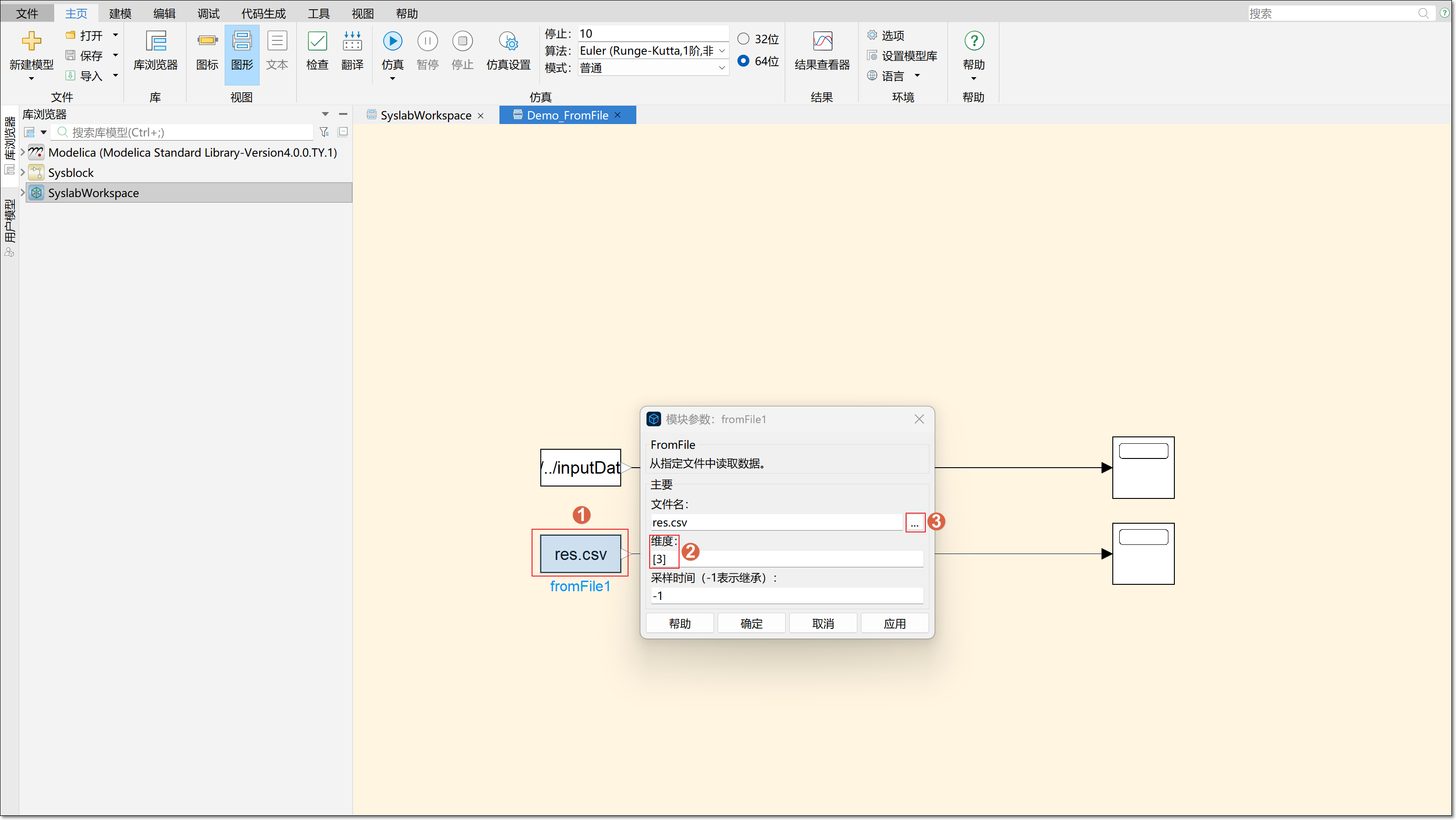
Task: Open the Result Viewer (结果查看器) icon
Action: pos(822,41)
